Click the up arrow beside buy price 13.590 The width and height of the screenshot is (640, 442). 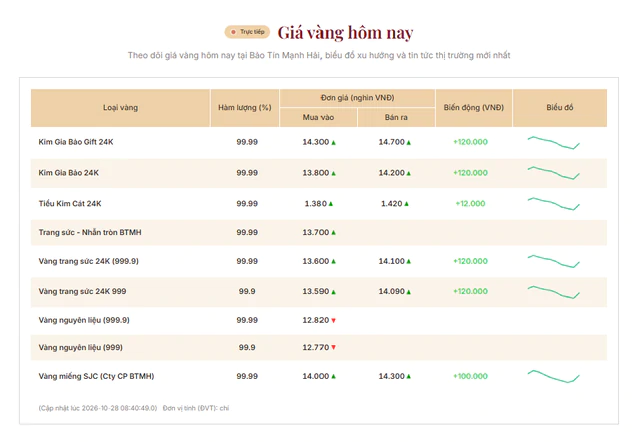333,292
